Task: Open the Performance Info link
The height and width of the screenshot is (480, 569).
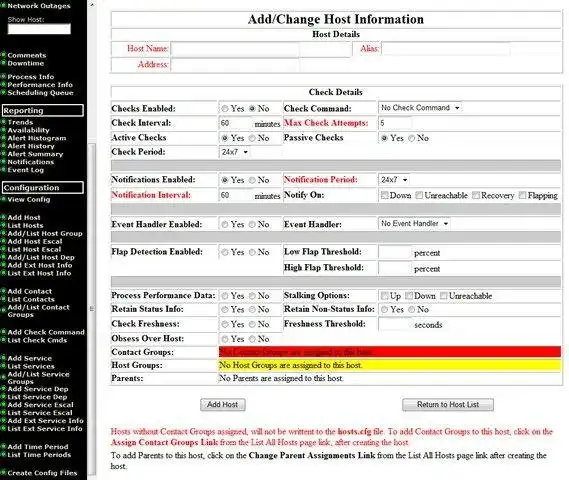Action: [40, 85]
